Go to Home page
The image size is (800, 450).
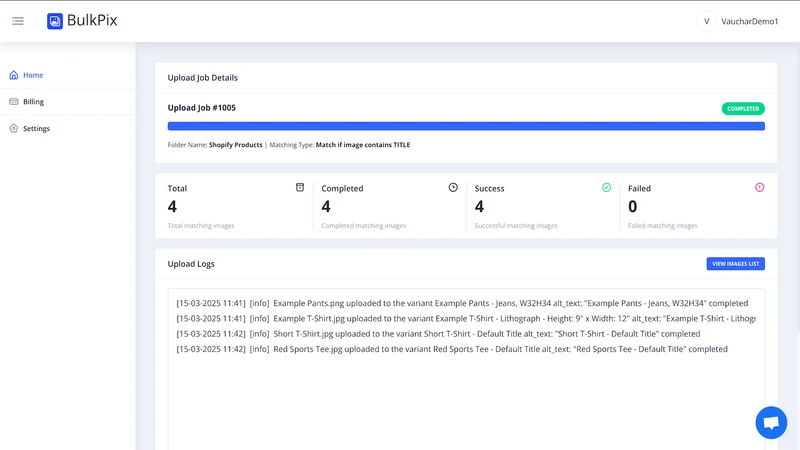pyautogui.click(x=33, y=75)
